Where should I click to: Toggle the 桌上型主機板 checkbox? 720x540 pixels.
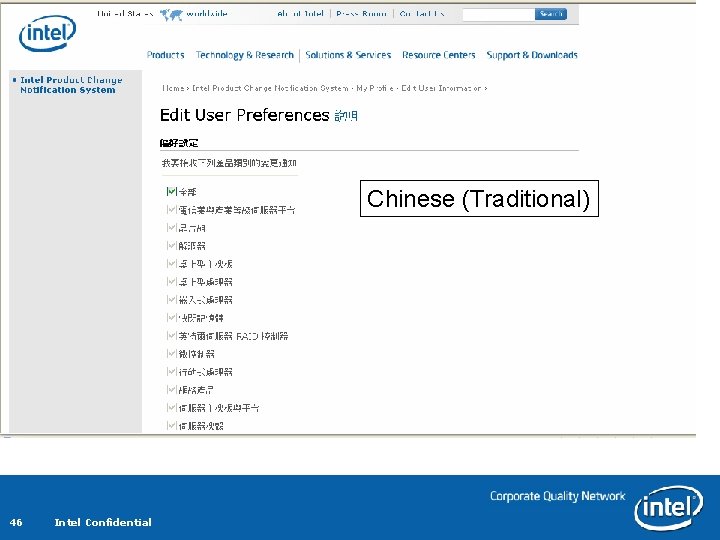(172, 264)
